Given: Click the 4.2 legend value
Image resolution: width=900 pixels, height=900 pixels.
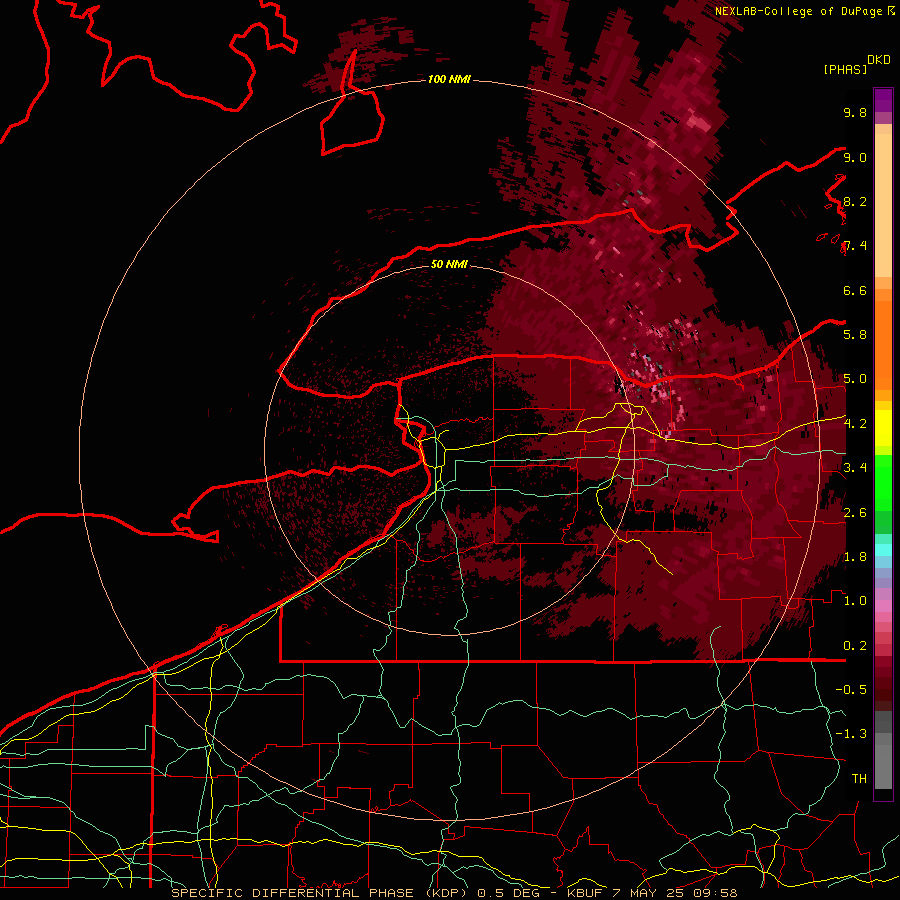Looking at the screenshot, I should [x=855, y=424].
